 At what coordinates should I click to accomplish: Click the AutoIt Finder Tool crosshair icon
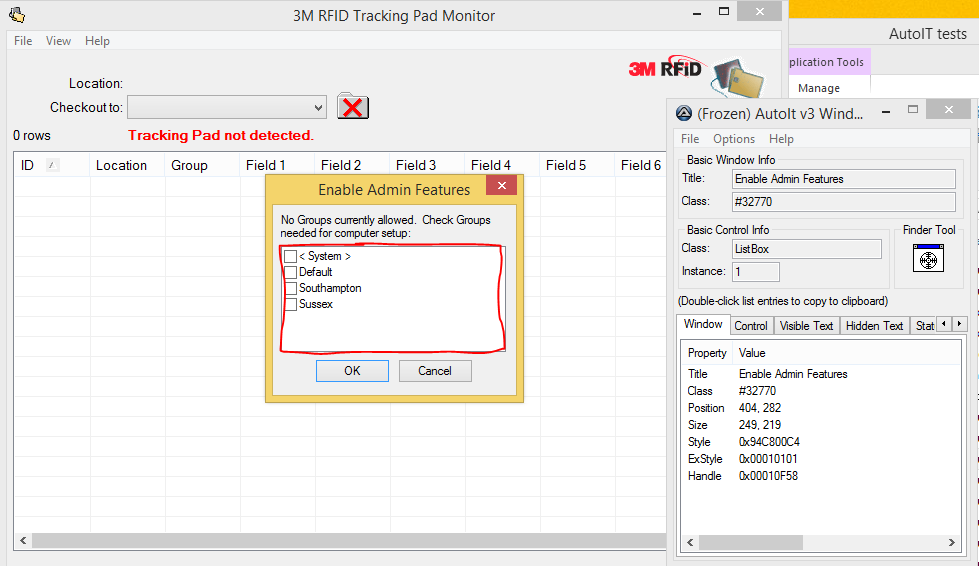pyautogui.click(x=928, y=259)
